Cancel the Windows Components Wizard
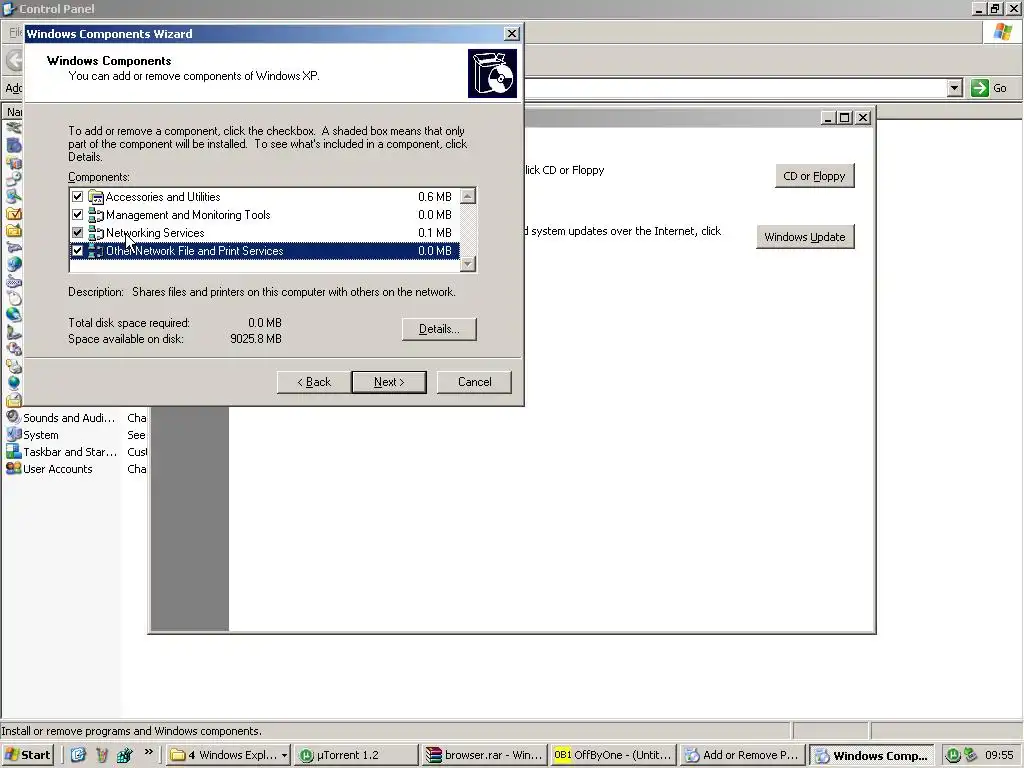Image resolution: width=1024 pixels, height=768 pixels. (474, 382)
